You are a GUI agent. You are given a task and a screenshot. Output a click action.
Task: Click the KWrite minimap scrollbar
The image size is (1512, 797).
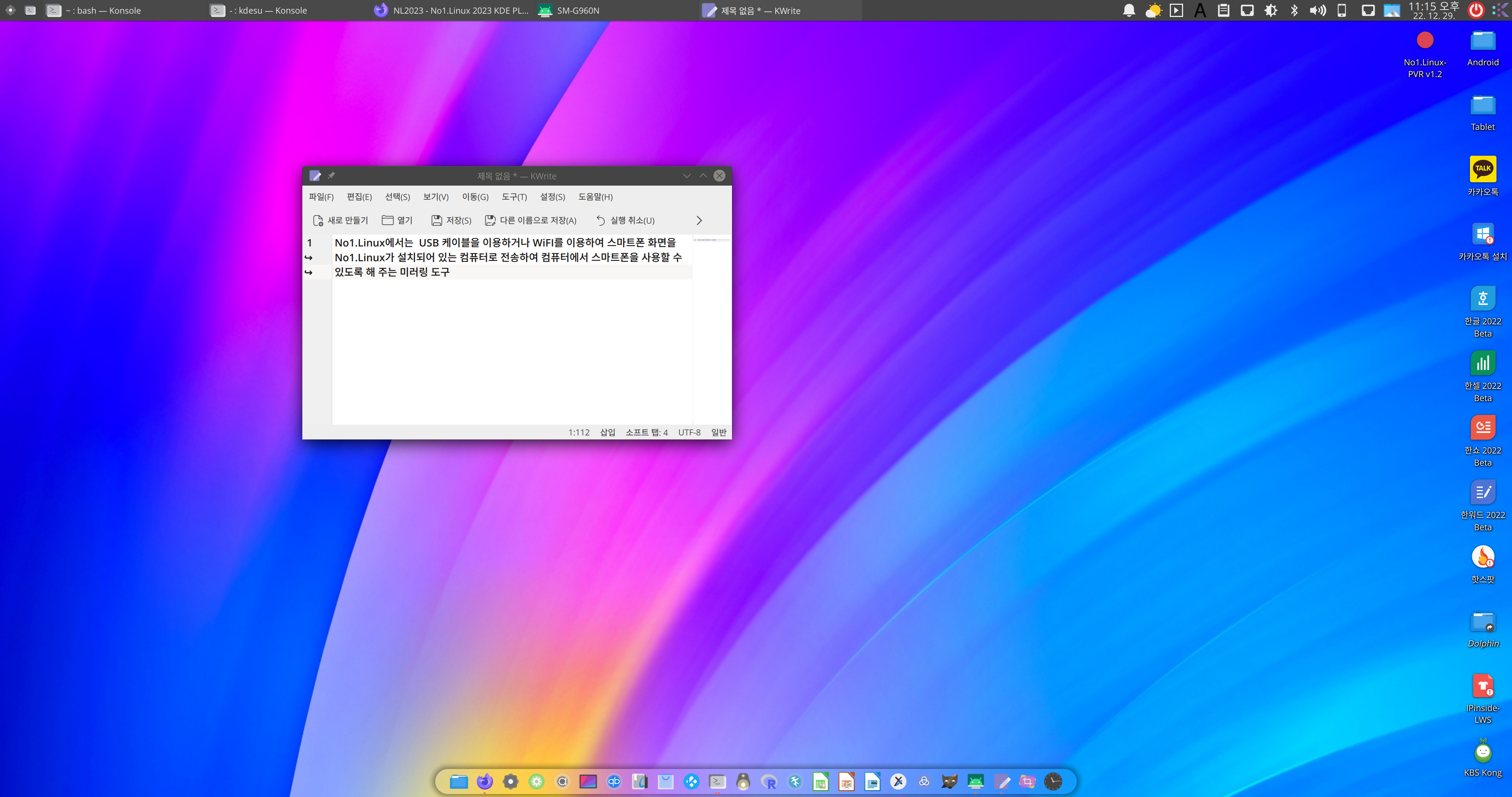coord(712,329)
